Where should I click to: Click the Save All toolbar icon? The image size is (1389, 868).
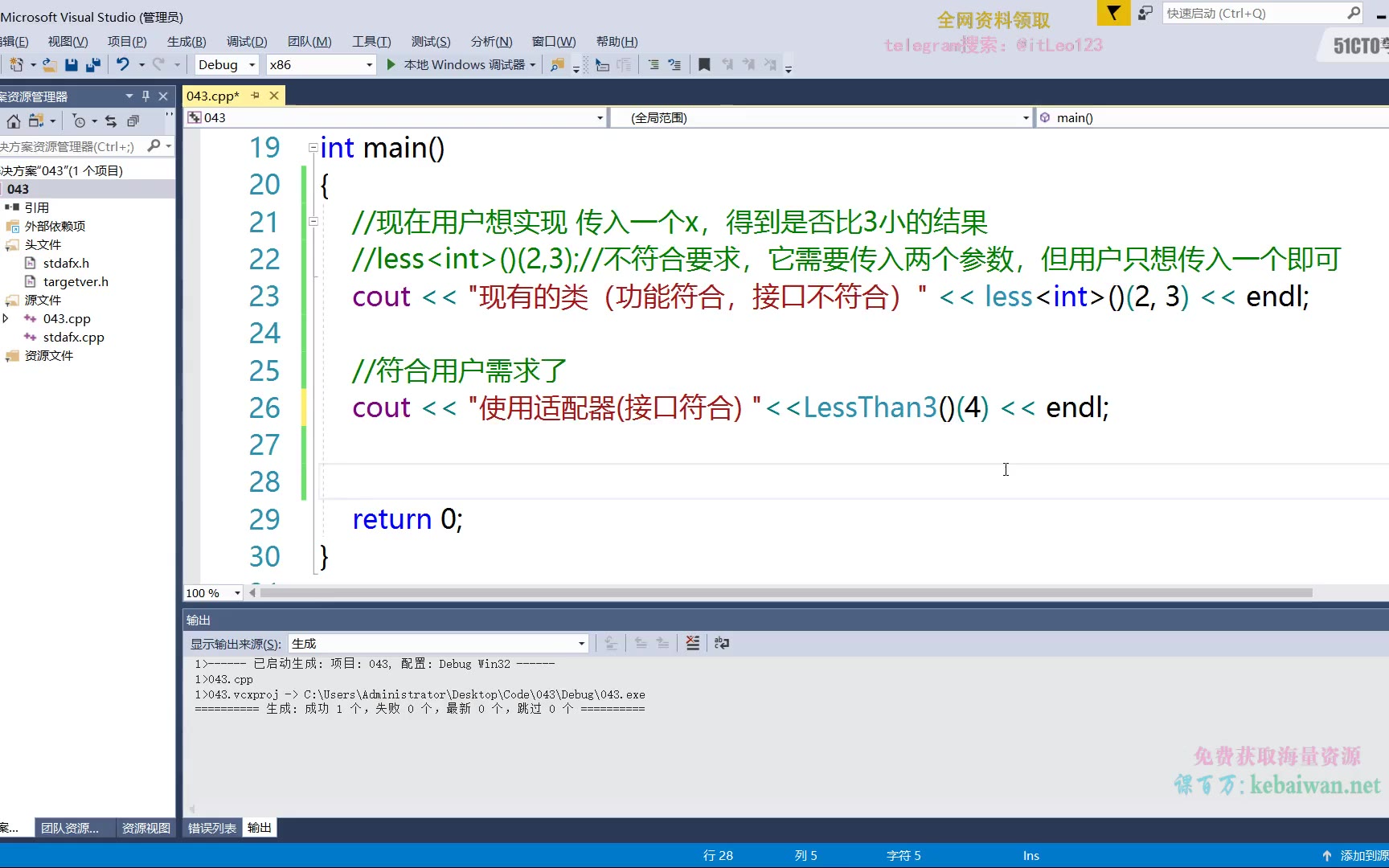[x=93, y=65]
